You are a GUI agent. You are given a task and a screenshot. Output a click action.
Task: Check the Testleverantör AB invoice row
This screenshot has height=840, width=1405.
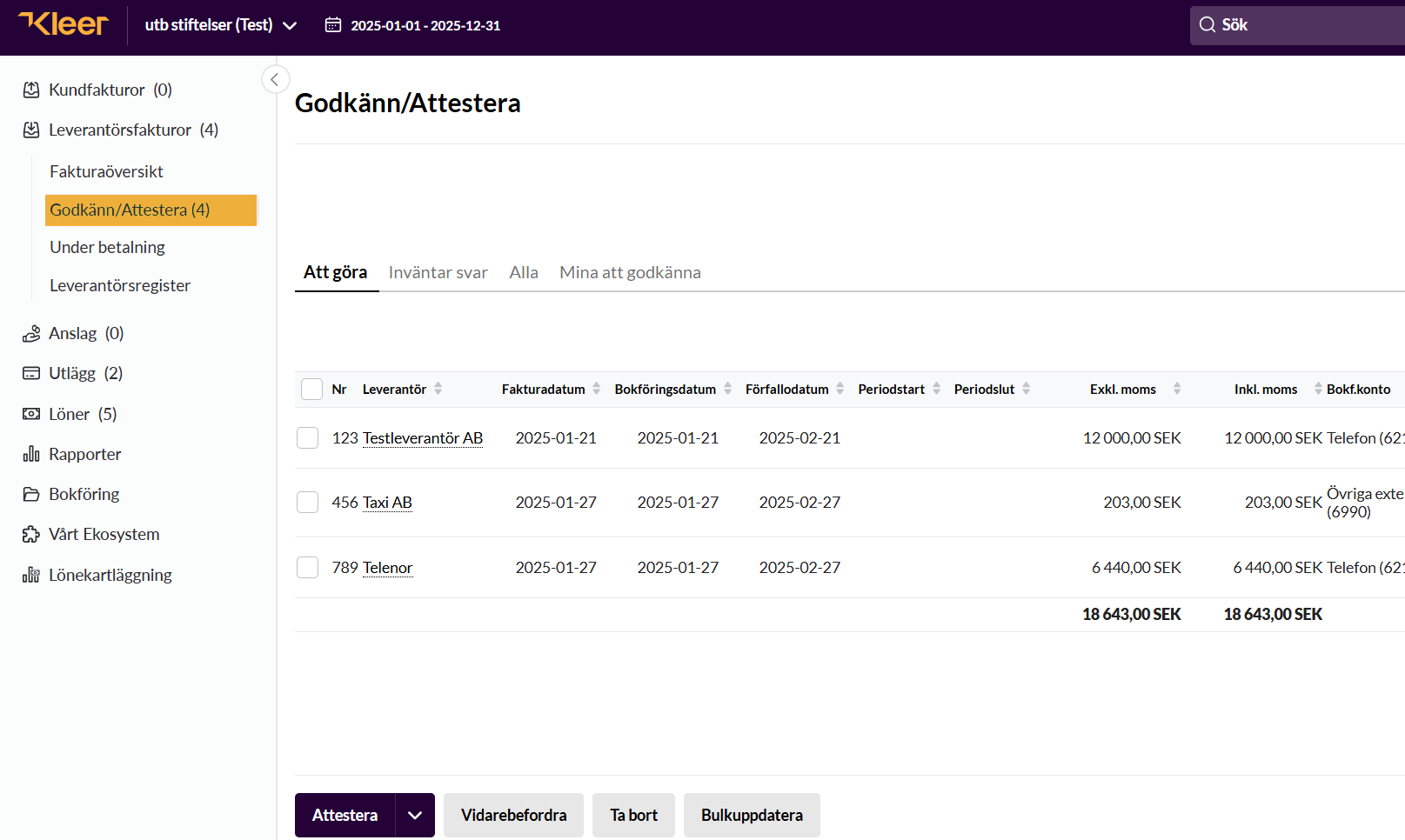coord(308,437)
